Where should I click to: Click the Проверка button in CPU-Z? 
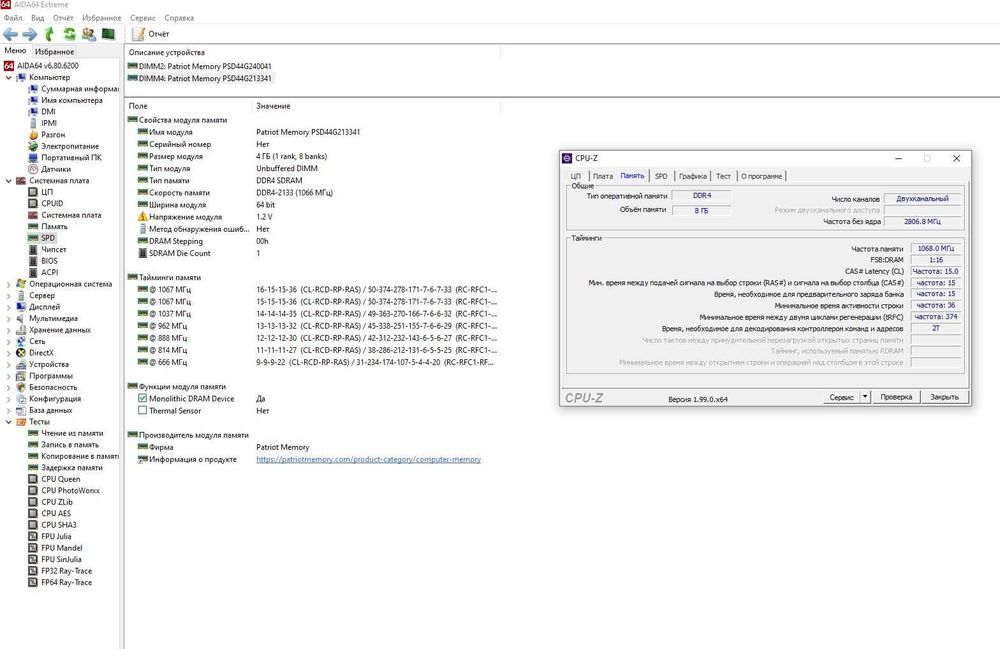(896, 397)
